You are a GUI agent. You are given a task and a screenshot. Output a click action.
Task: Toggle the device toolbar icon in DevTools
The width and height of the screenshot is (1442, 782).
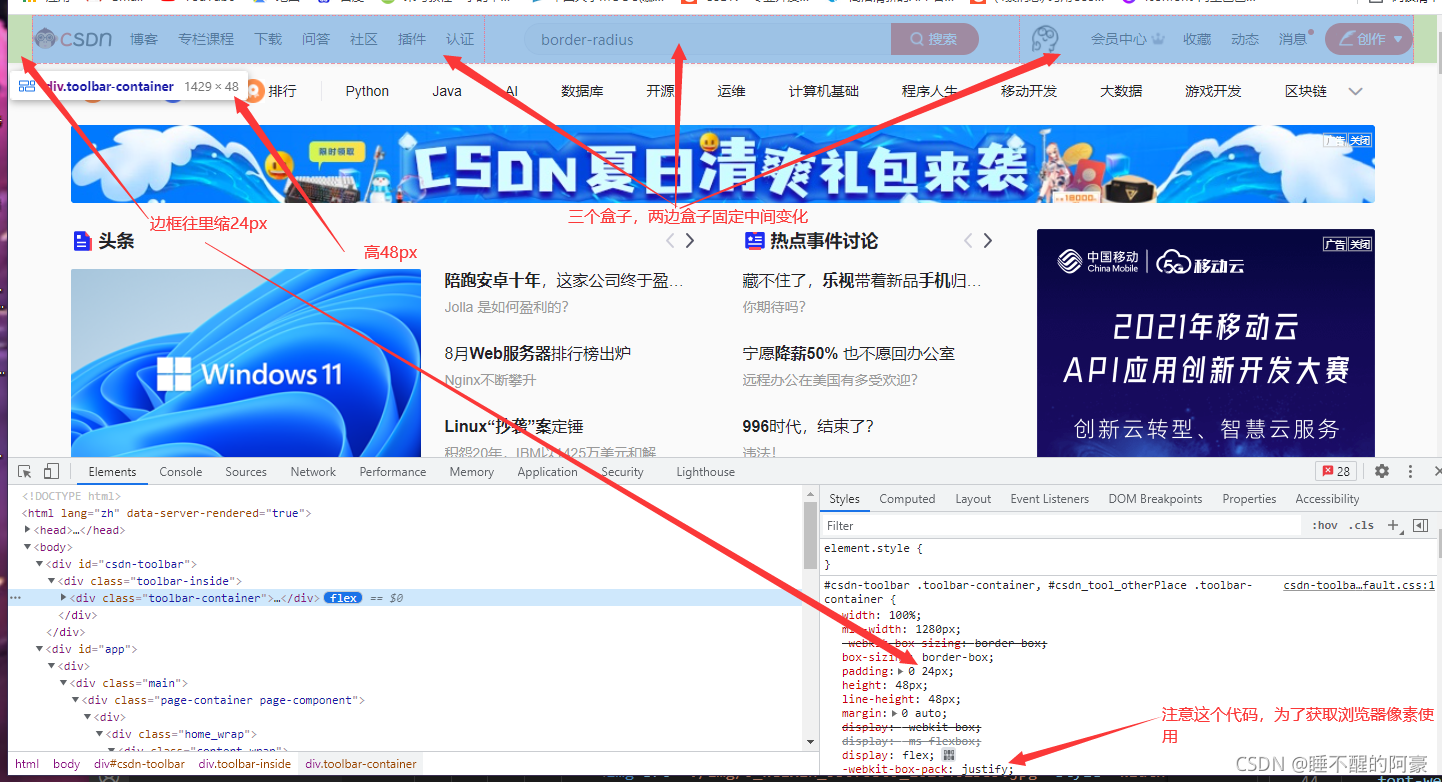tap(51, 472)
